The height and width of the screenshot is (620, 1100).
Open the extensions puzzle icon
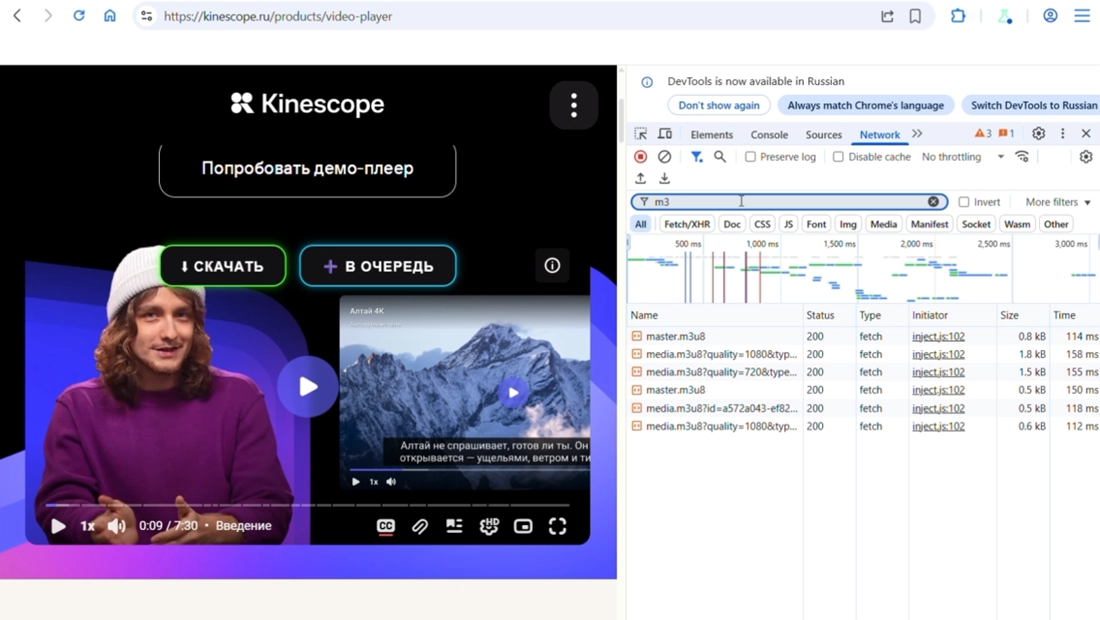[958, 15]
